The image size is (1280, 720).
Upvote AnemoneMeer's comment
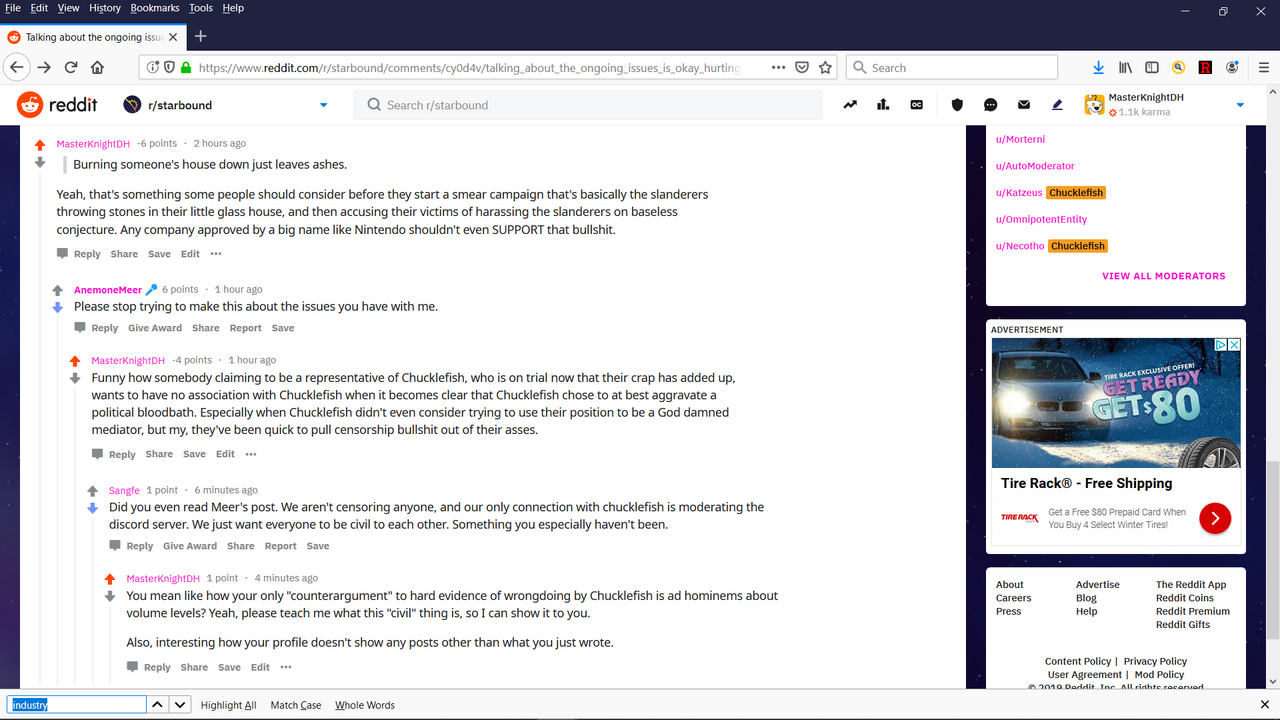pyautogui.click(x=57, y=291)
